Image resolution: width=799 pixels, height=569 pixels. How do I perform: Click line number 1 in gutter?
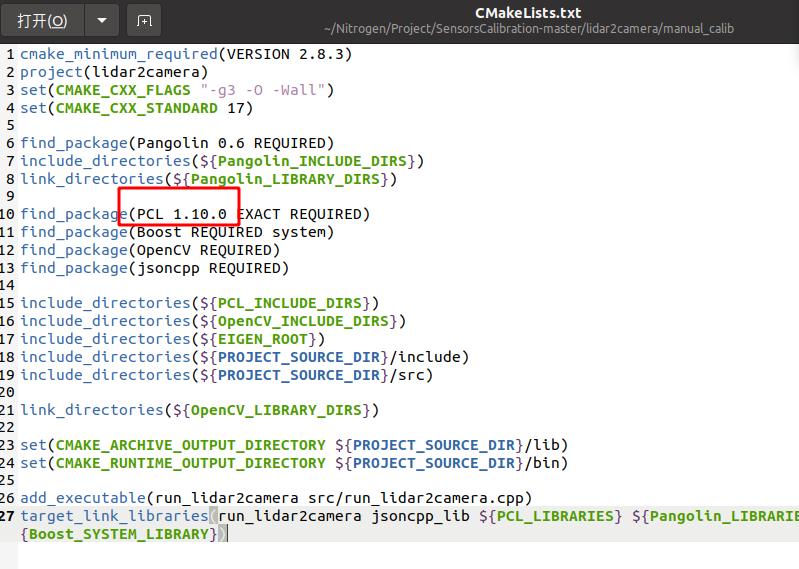[x=10, y=54]
